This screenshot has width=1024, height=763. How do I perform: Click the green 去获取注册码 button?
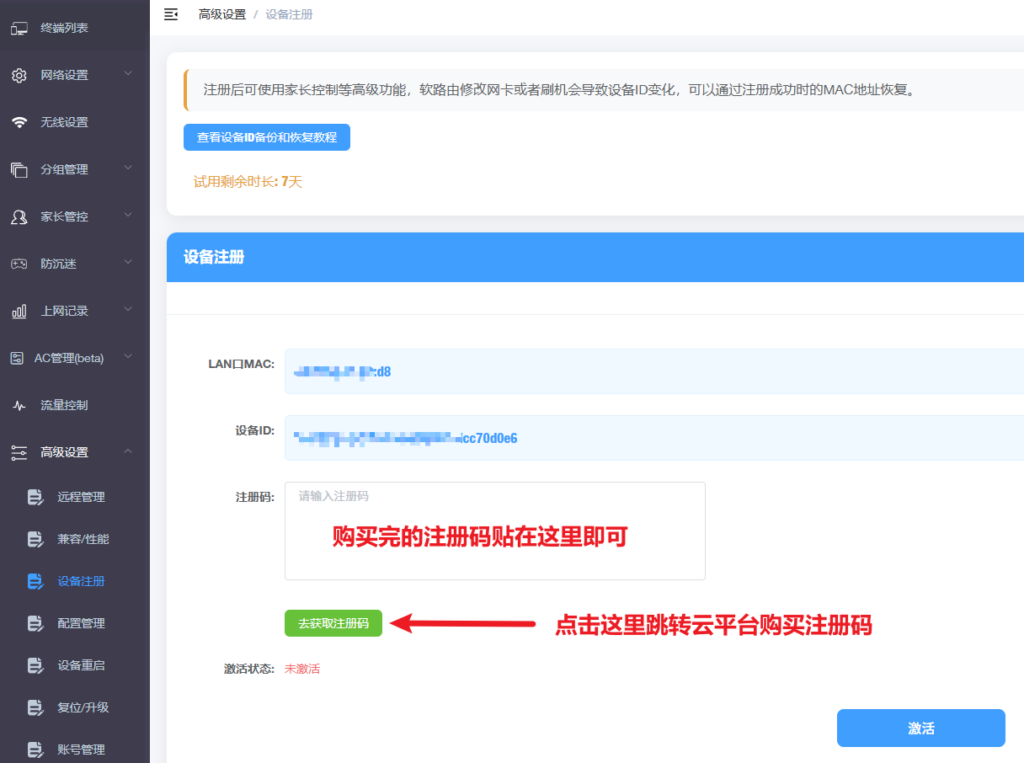pos(333,623)
